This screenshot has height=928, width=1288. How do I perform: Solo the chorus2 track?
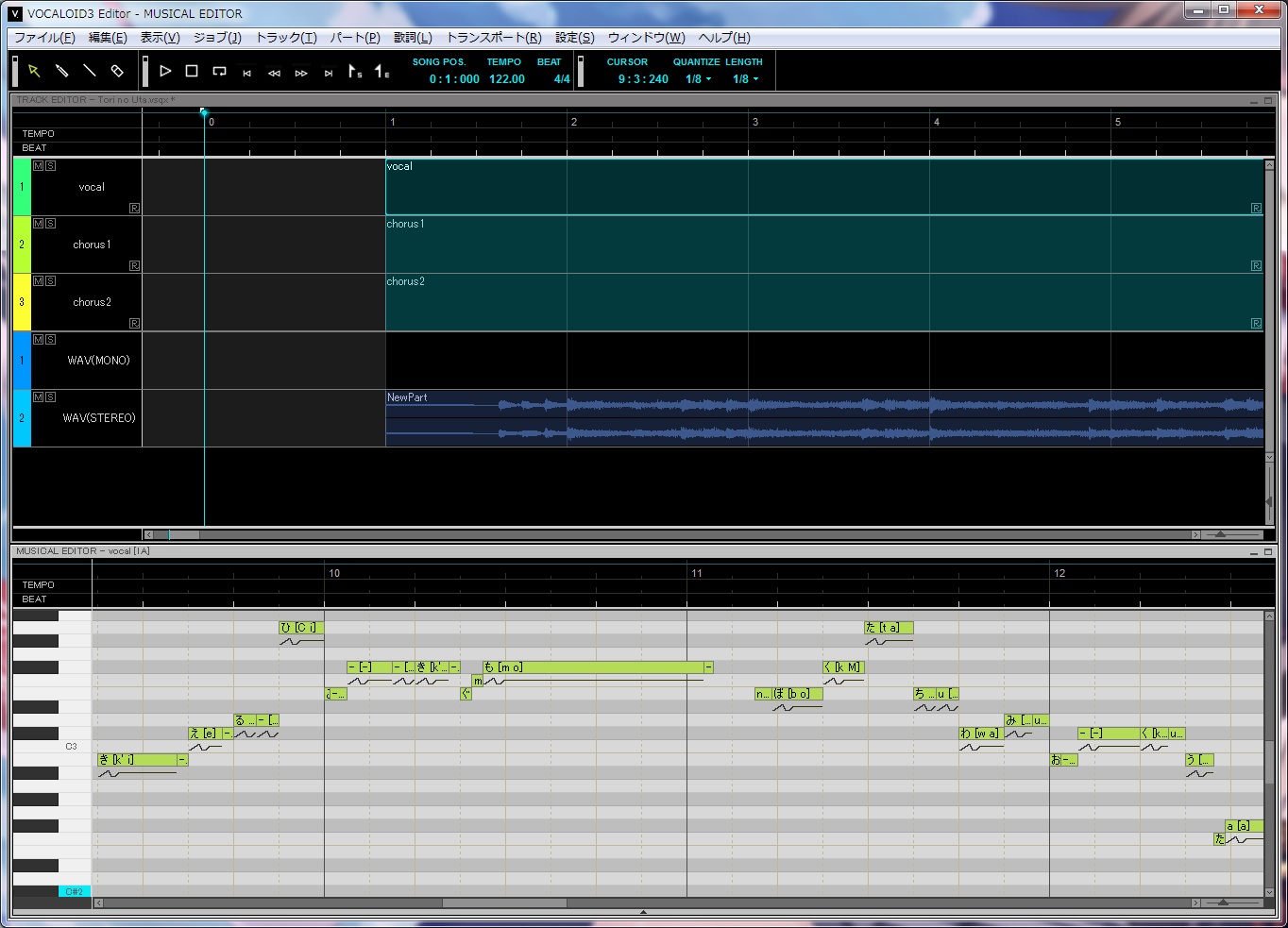pos(50,280)
